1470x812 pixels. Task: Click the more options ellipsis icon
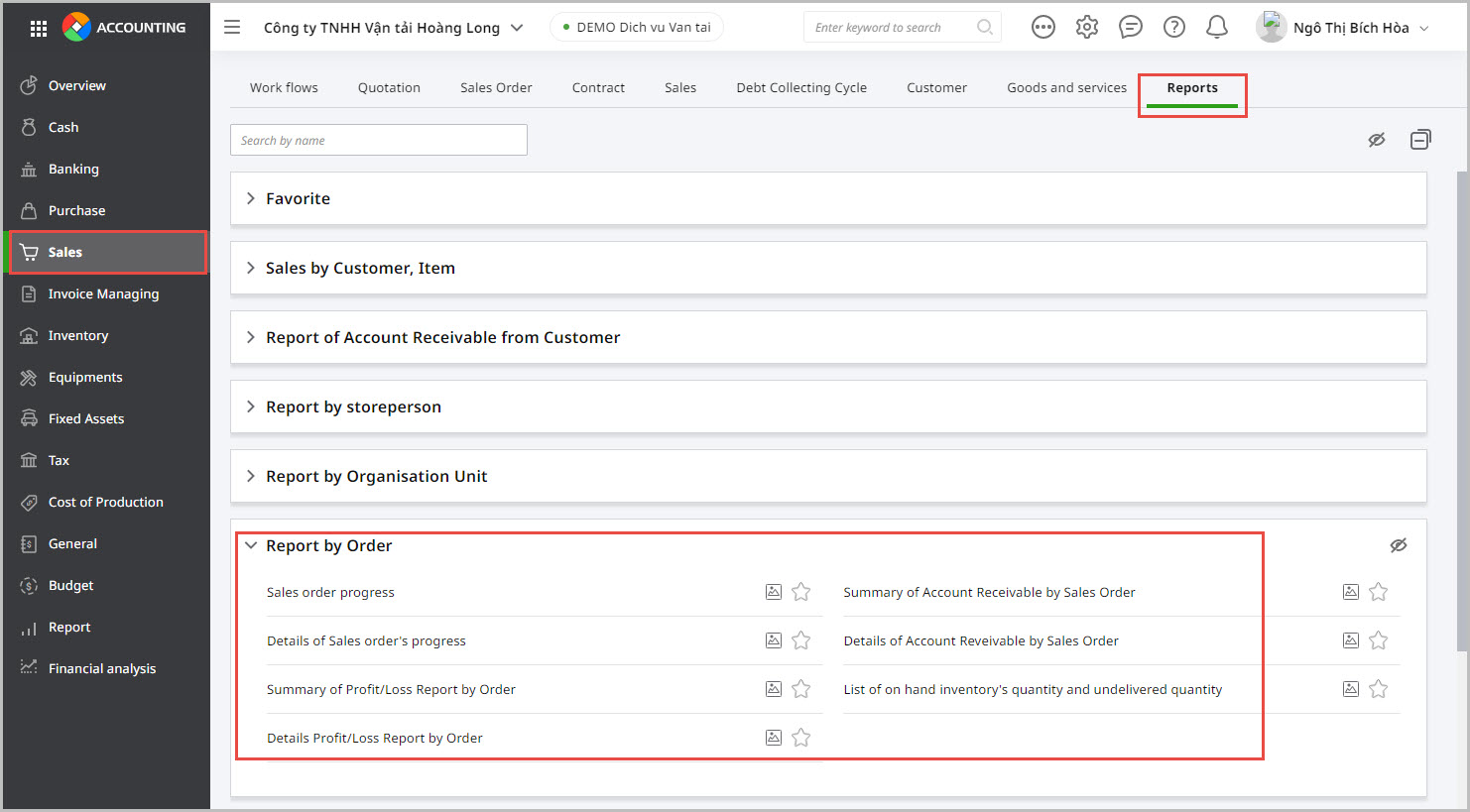pos(1043,27)
